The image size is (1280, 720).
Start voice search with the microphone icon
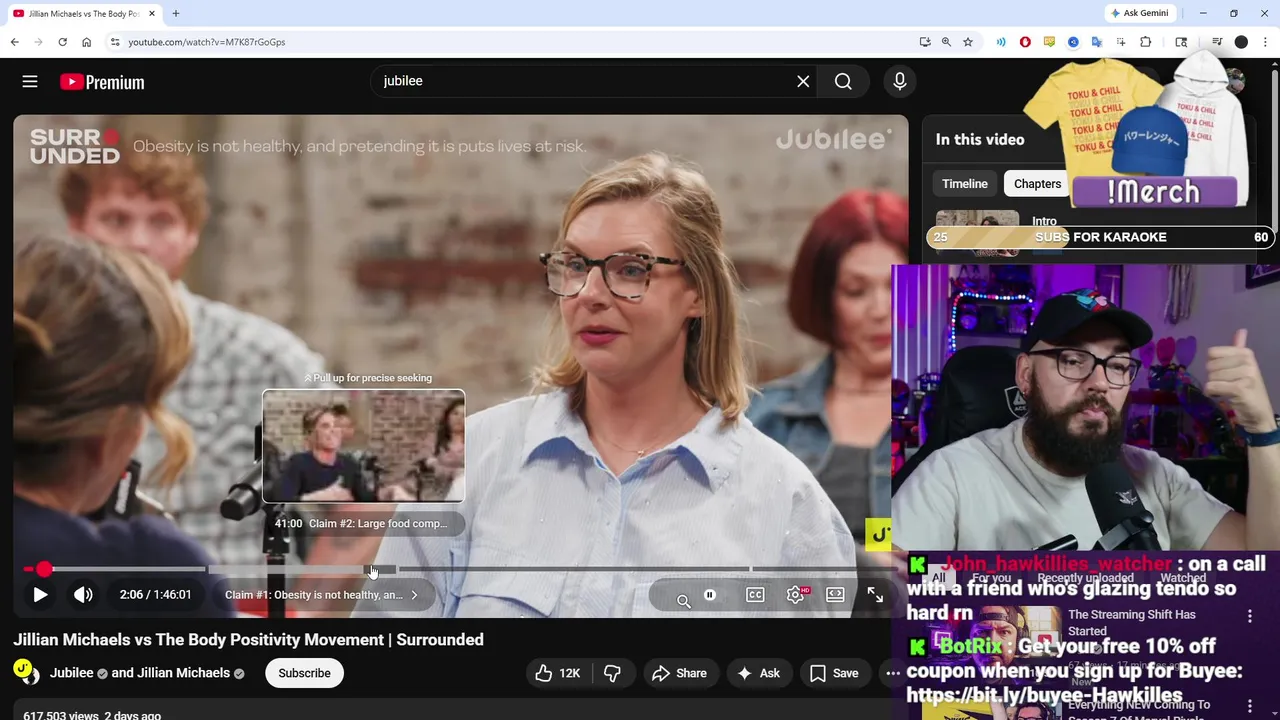click(899, 81)
